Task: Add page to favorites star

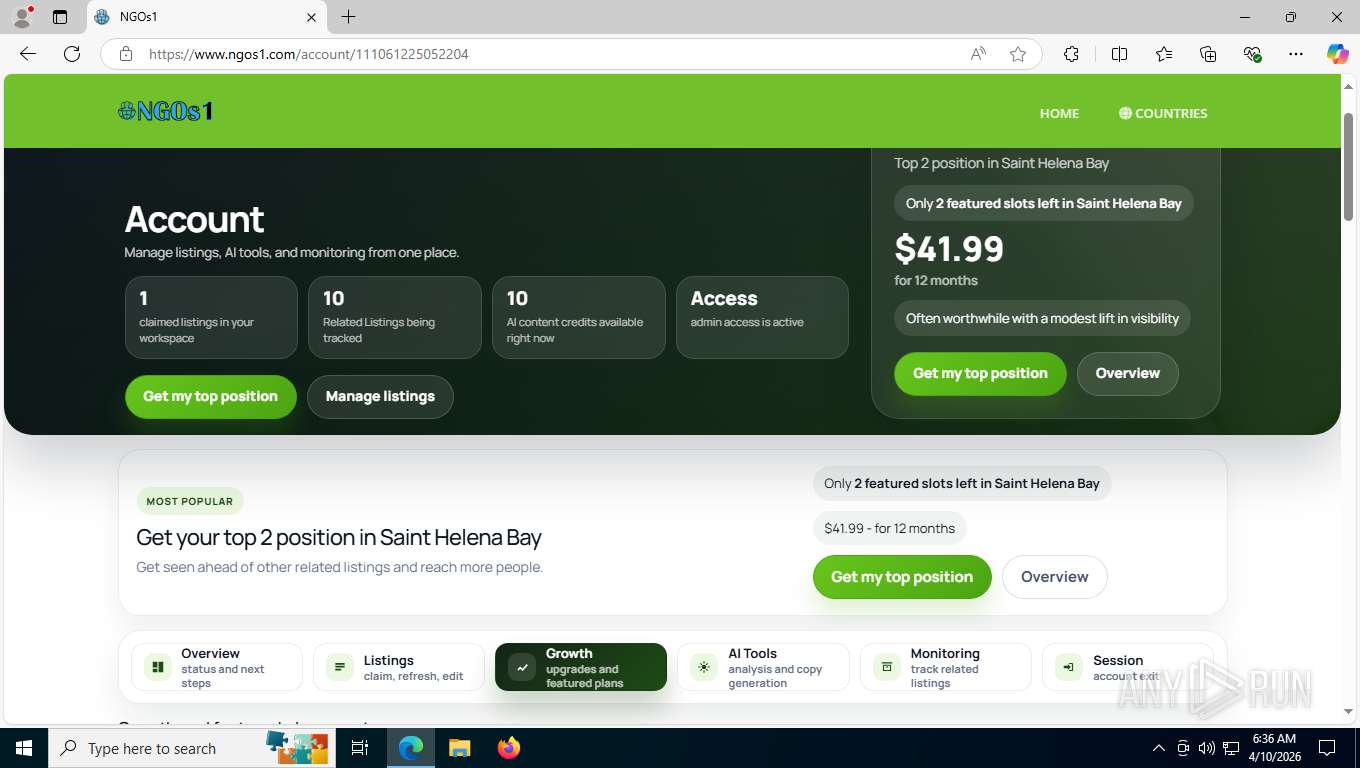Action: coord(1018,54)
